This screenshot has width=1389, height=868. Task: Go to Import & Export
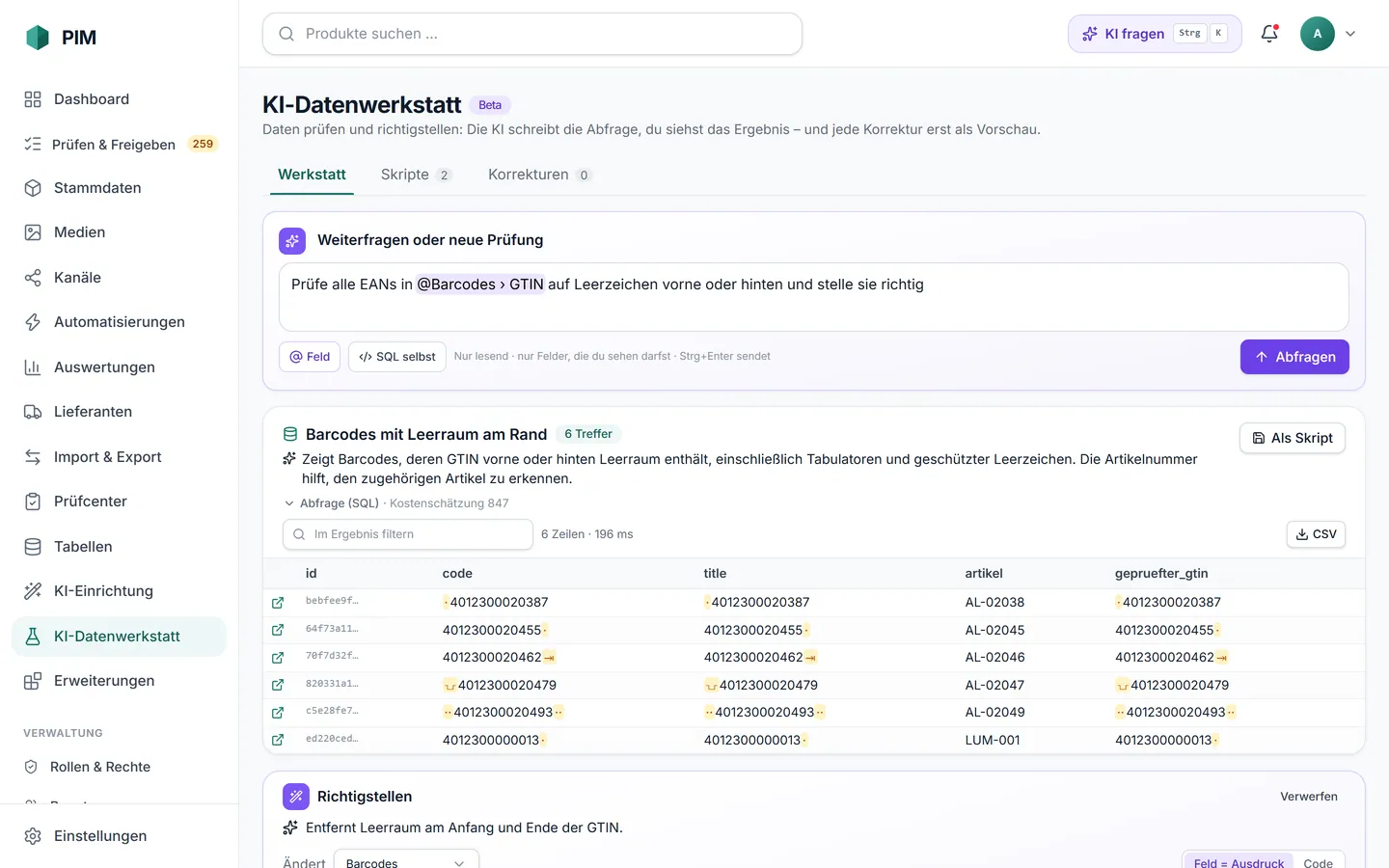click(x=119, y=457)
